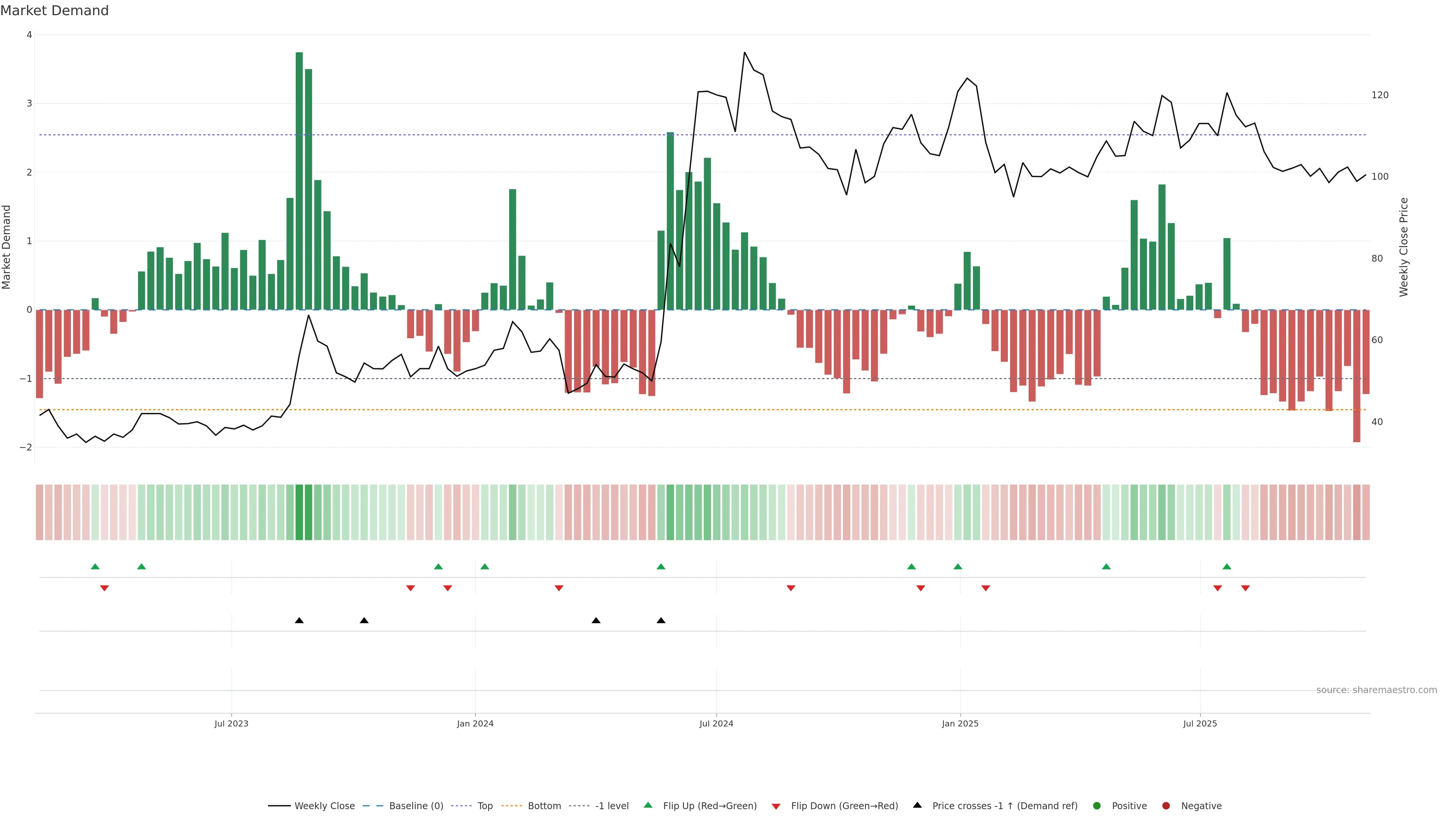The width and height of the screenshot is (1456, 819).
Task: Click the leftmost black price-cross triangle
Action: coord(300,621)
